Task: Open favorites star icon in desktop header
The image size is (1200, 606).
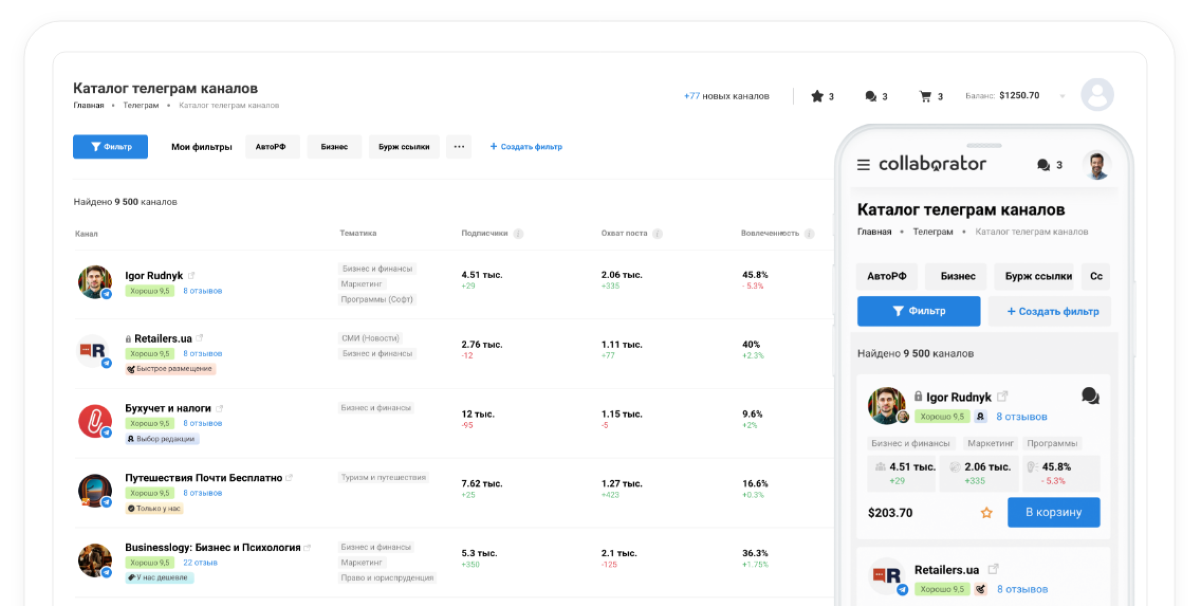Action: pos(817,96)
